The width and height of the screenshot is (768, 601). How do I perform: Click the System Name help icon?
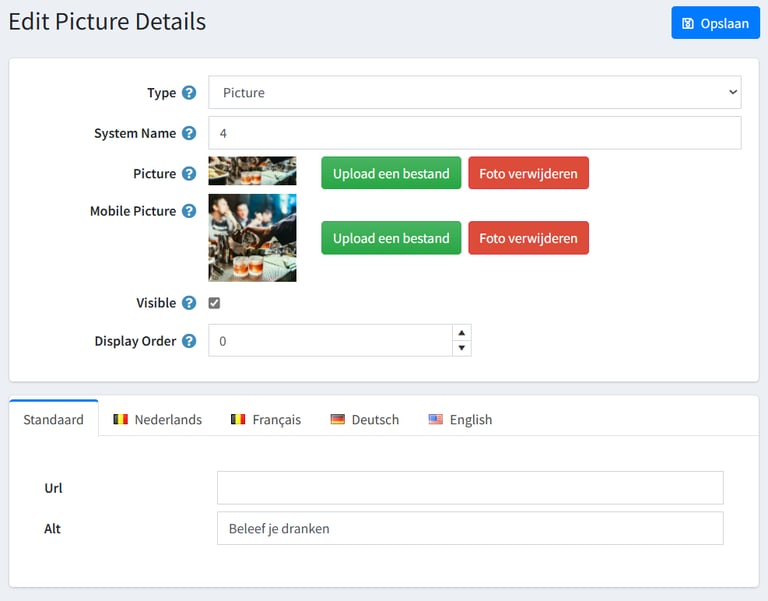[x=188, y=133]
